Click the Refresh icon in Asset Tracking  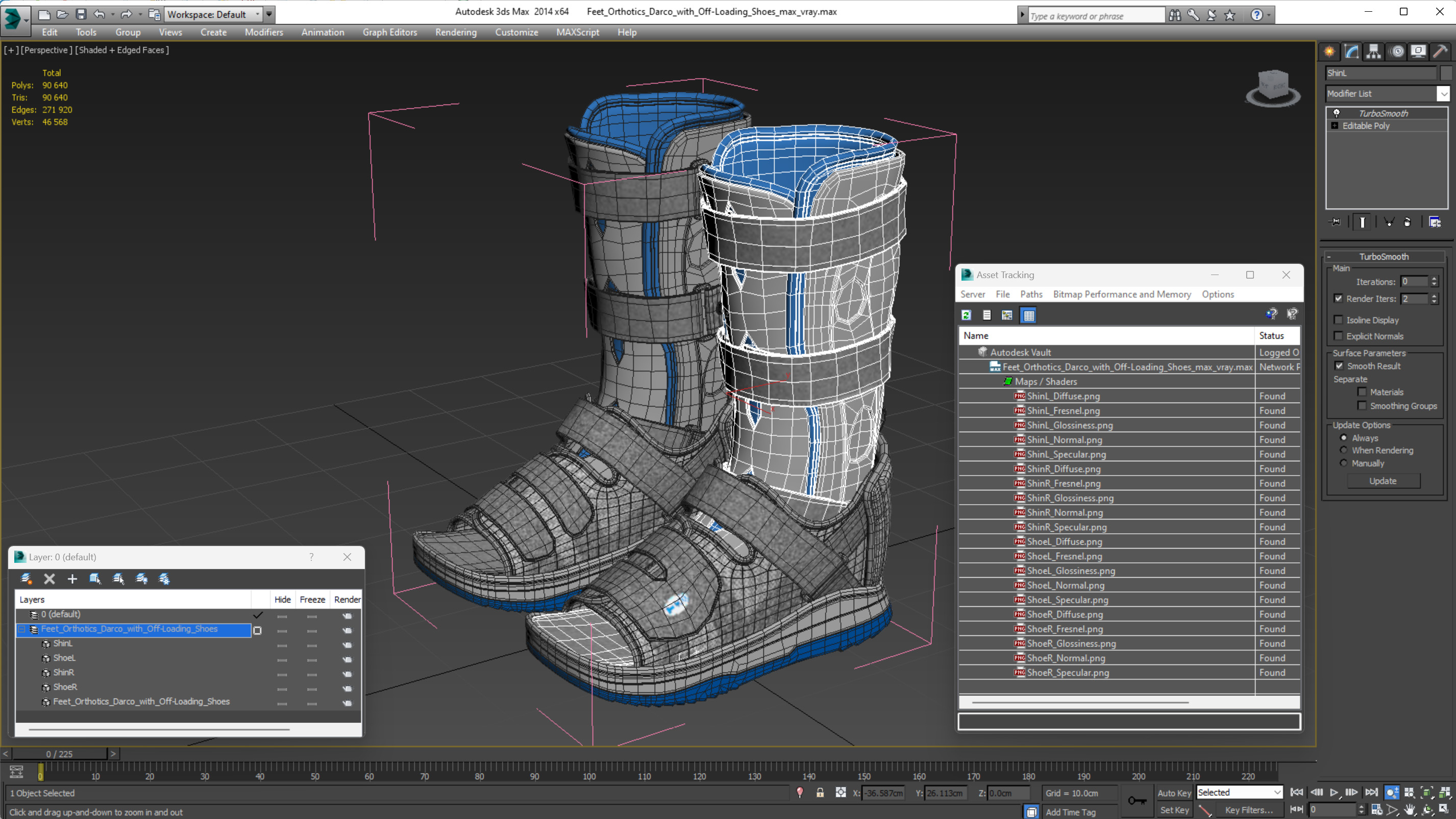click(967, 315)
